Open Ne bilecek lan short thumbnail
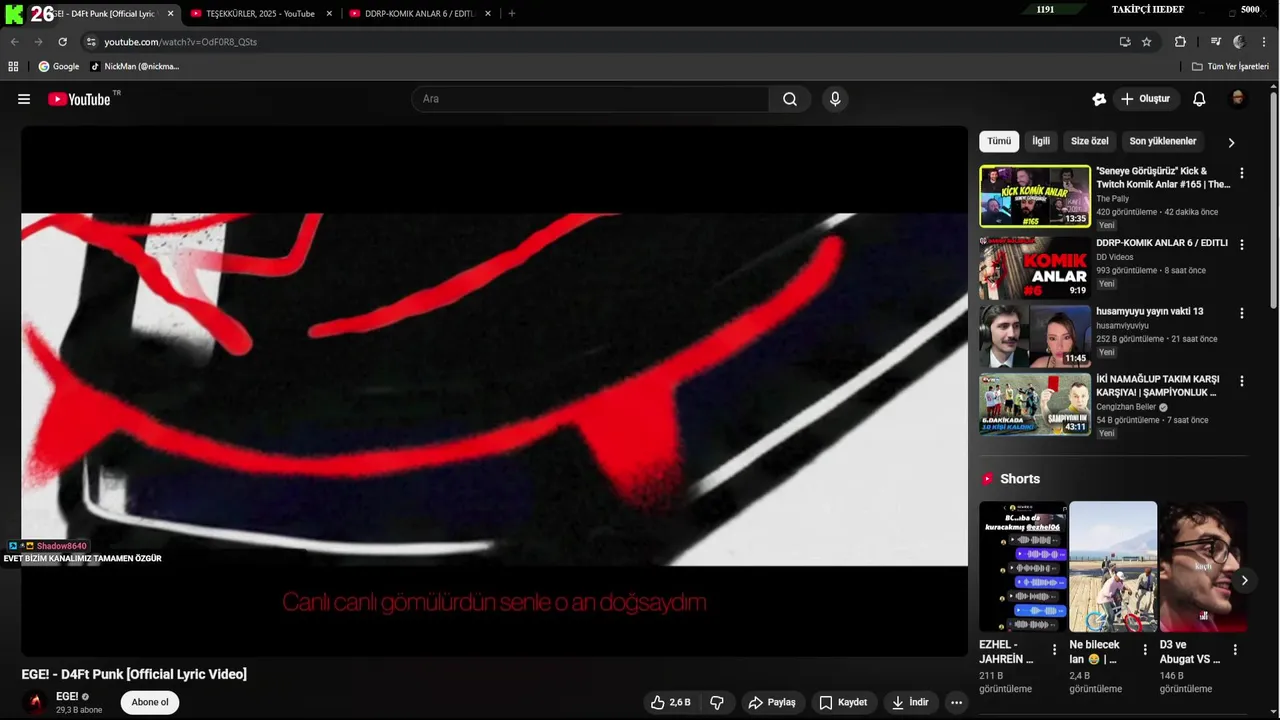The image size is (1280, 720). [1113, 566]
